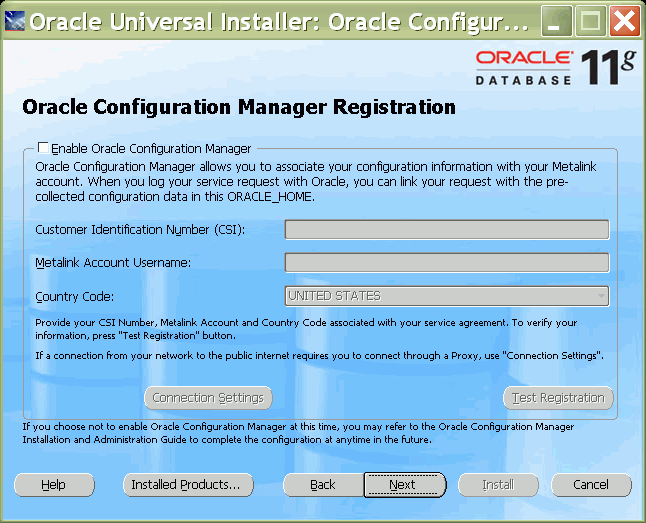This screenshot has width=646, height=523.
Task: Close the installer with the red X
Action: [624, 20]
